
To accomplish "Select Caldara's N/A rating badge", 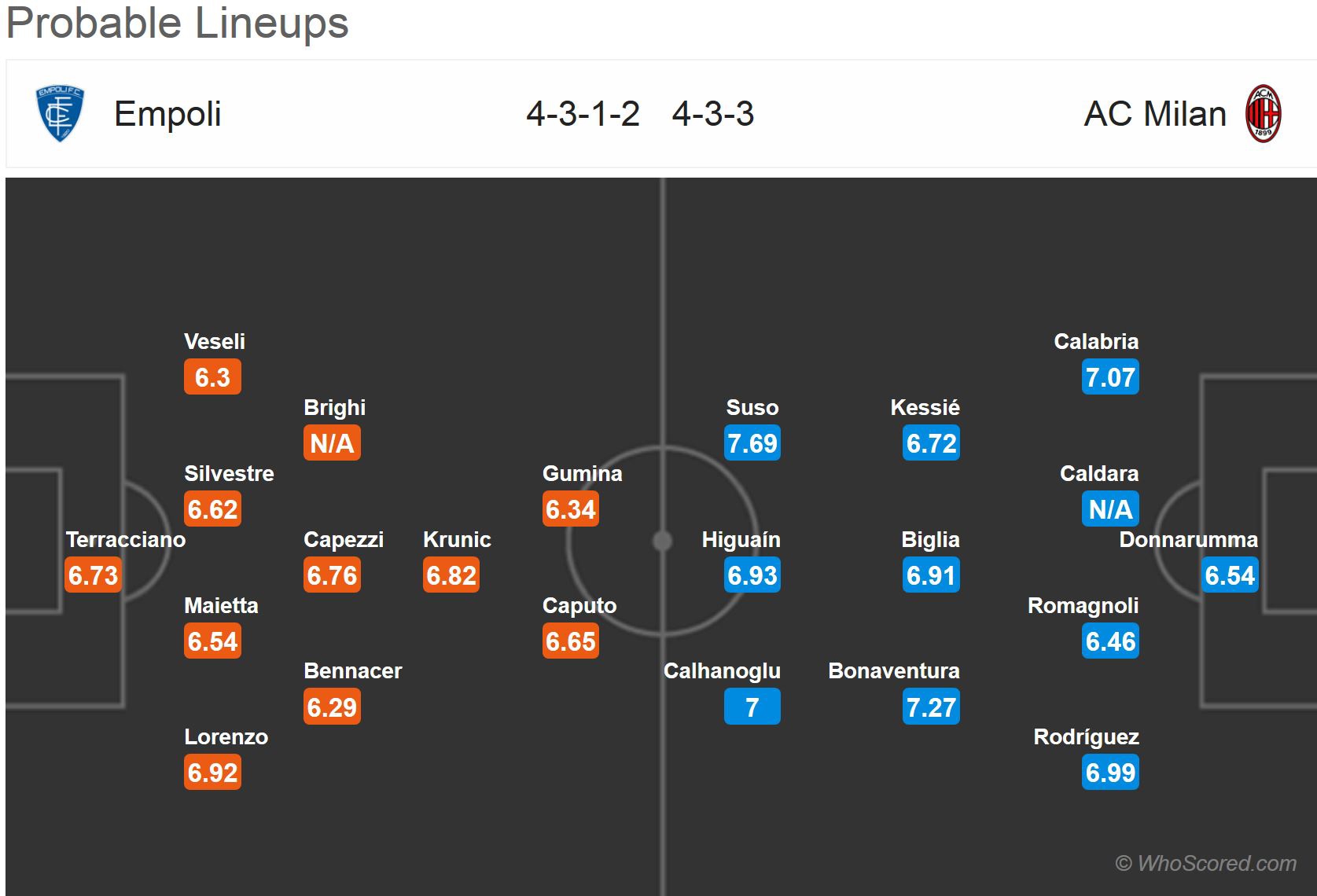I will click(1110, 509).
